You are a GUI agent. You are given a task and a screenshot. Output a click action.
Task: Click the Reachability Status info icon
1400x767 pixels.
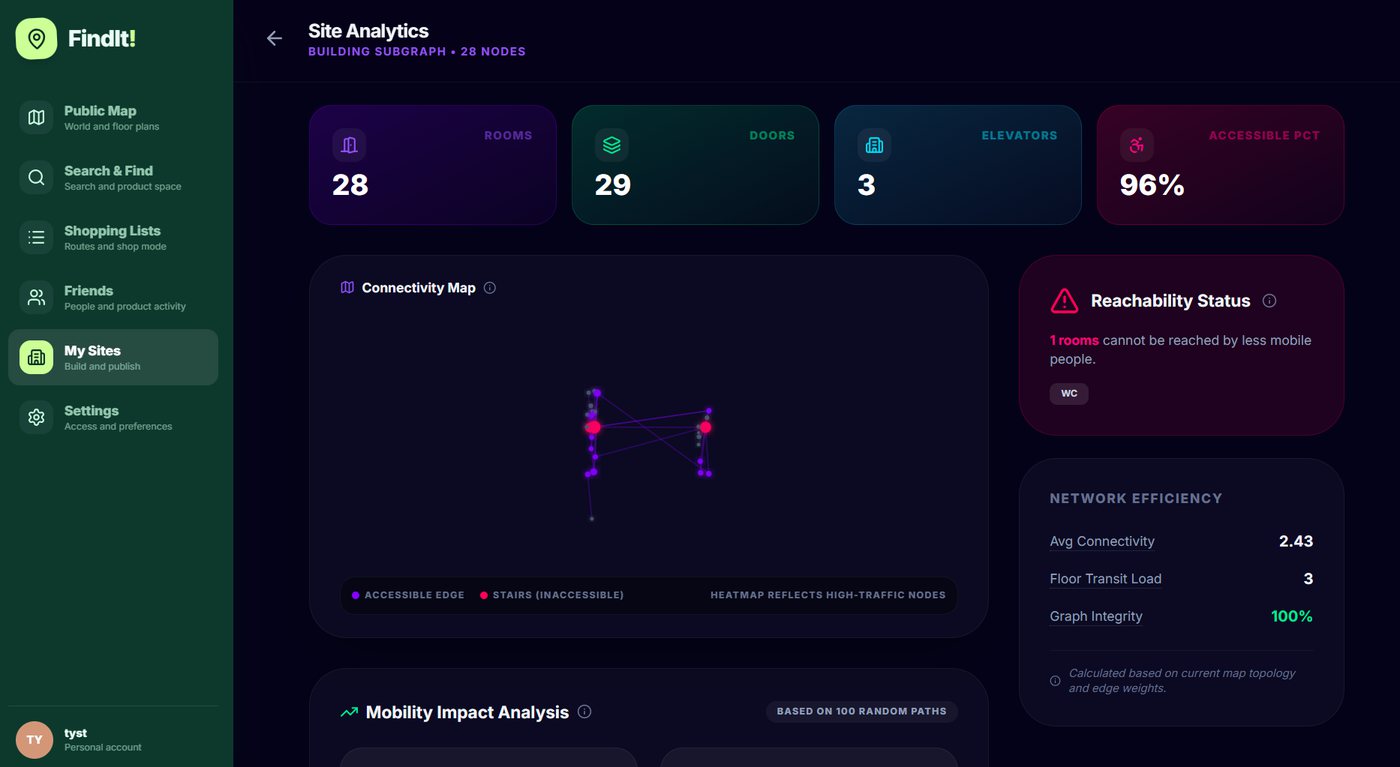coord(1269,300)
